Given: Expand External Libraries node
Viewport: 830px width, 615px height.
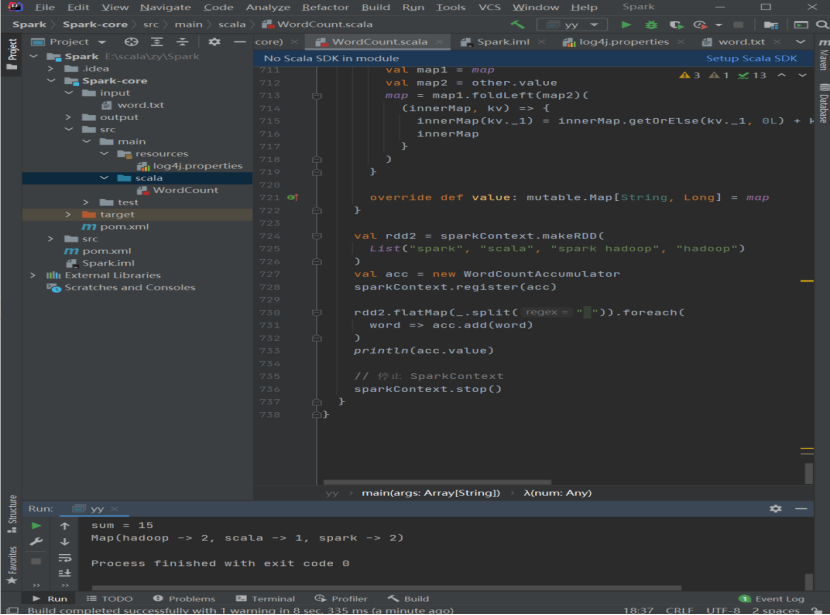Looking at the screenshot, I should tap(33, 276).
